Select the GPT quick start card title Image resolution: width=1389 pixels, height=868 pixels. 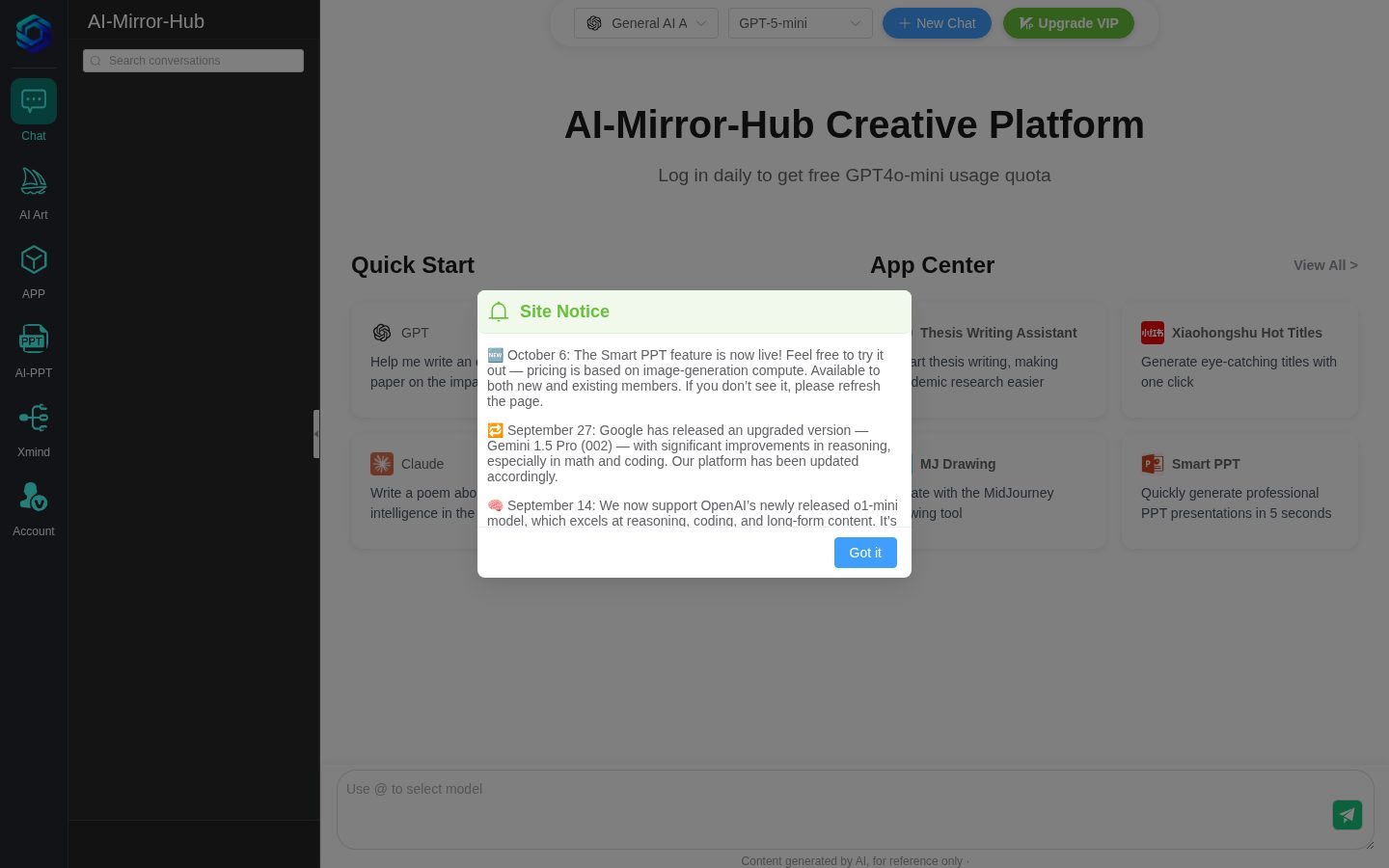[415, 333]
